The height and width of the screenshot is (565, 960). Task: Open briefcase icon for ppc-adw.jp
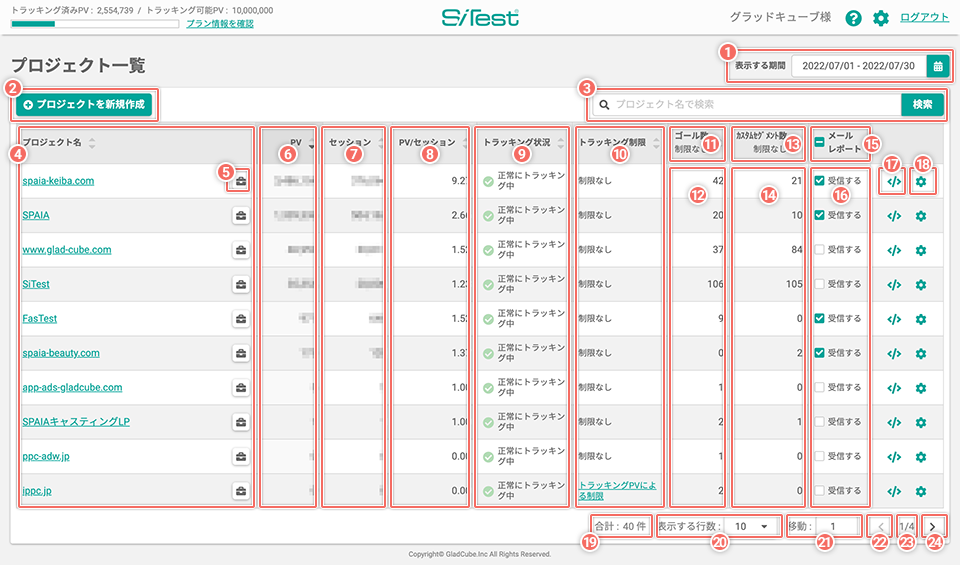pos(241,457)
